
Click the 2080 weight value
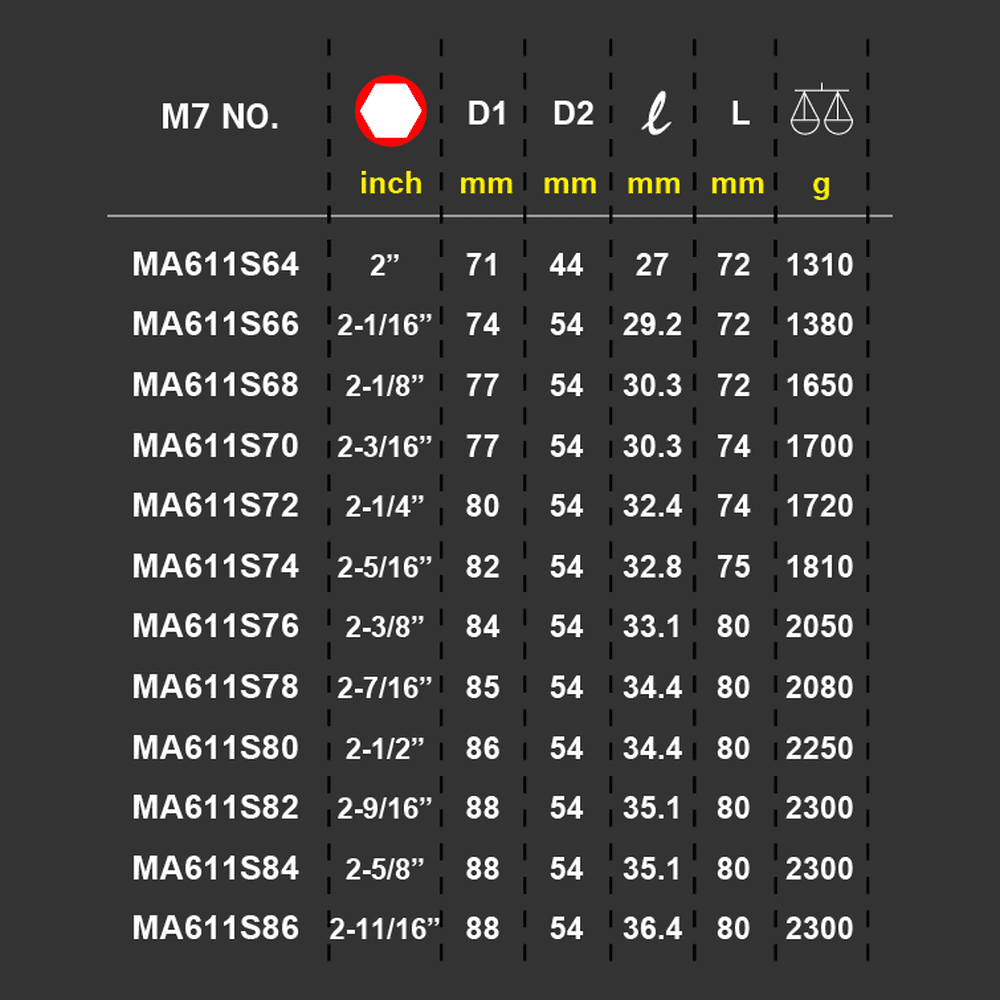click(820, 687)
